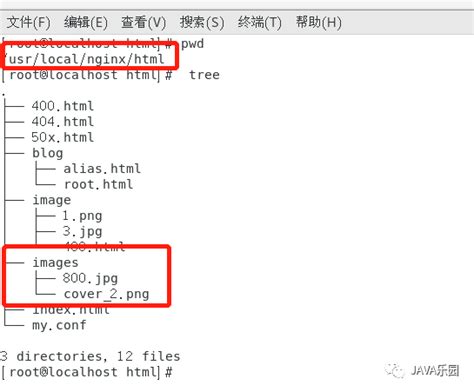Open the 文件(F) menu
474x392 pixels.
coord(29,22)
